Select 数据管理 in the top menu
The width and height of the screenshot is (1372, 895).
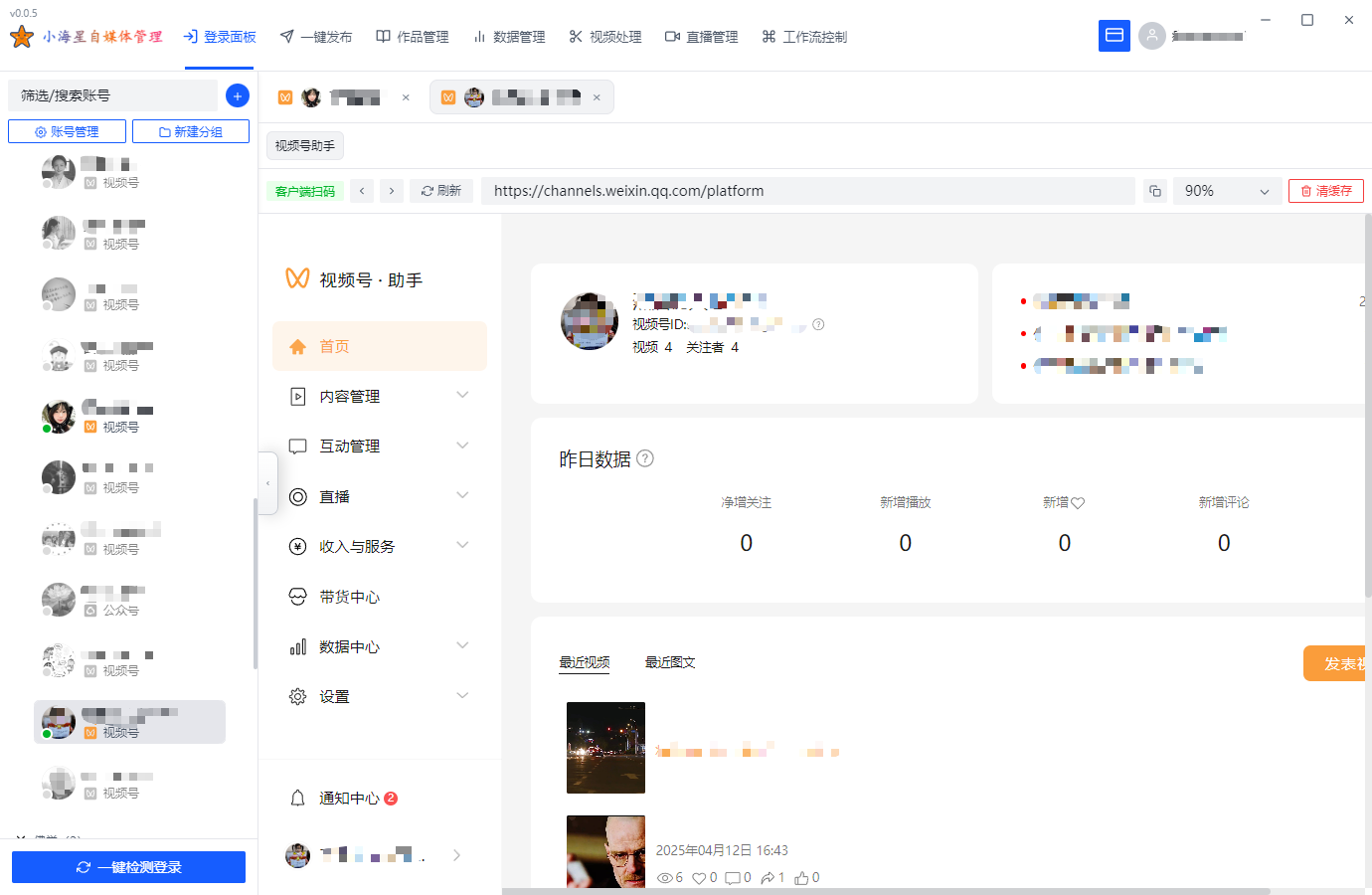pyautogui.click(x=509, y=36)
